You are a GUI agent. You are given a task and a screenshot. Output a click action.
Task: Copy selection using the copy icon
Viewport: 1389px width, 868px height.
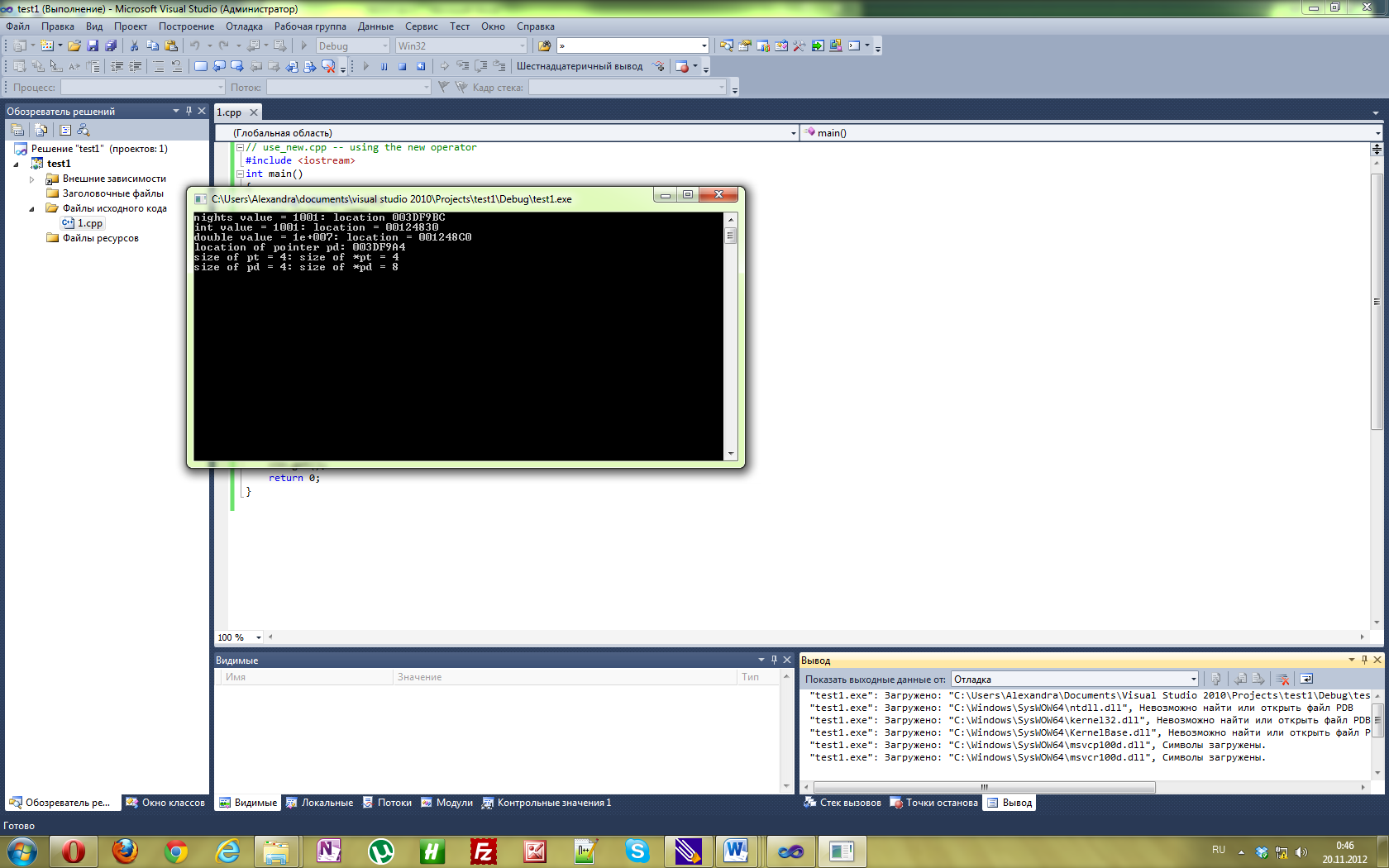coord(152,45)
